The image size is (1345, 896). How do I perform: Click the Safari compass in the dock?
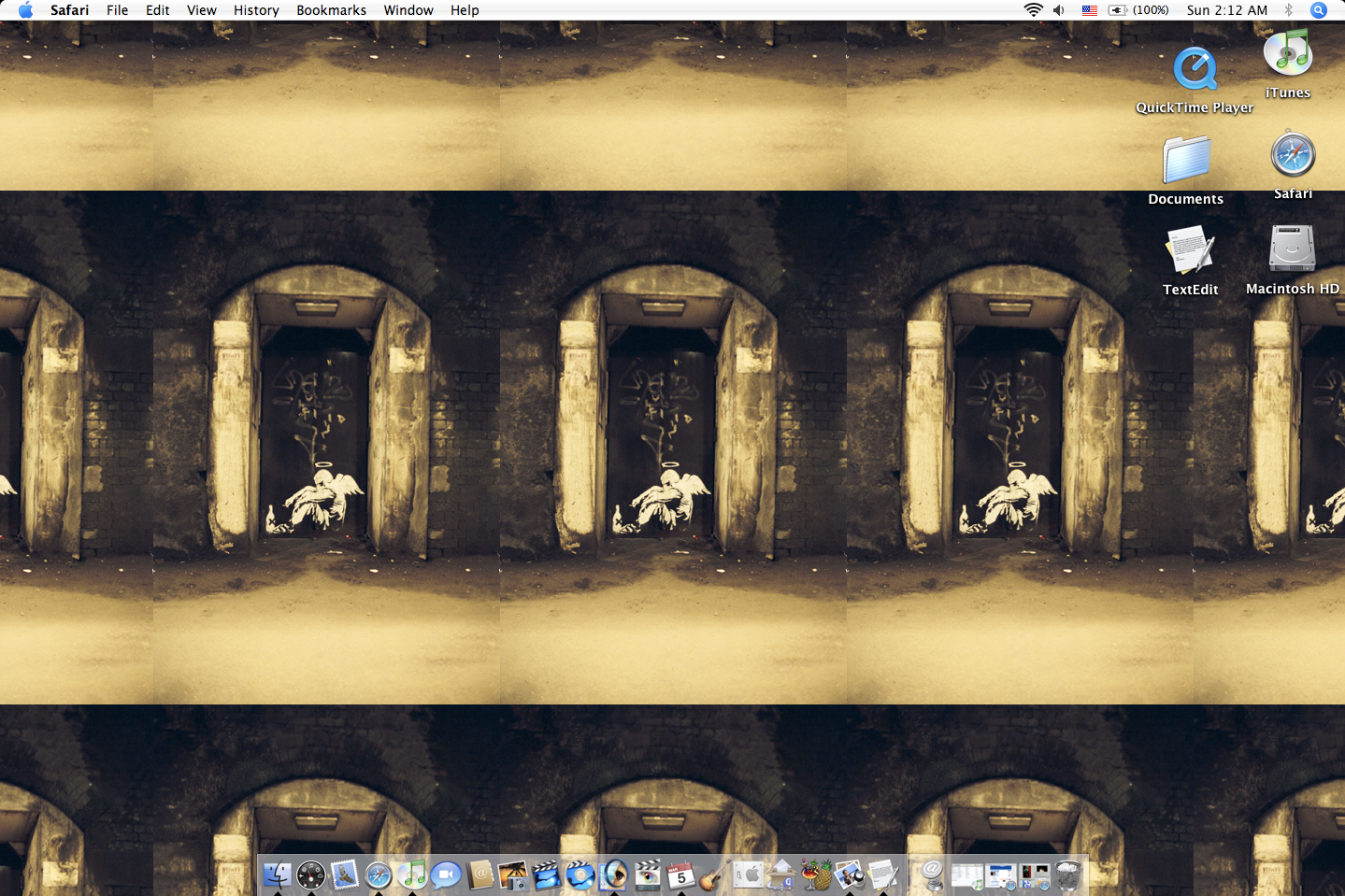(379, 875)
